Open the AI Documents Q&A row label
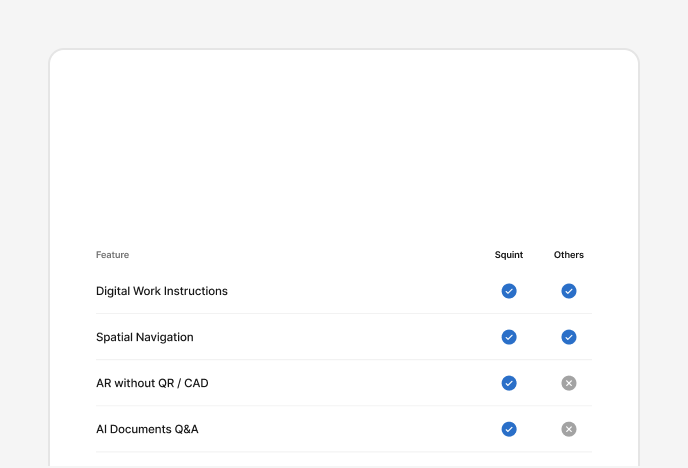 (x=147, y=429)
